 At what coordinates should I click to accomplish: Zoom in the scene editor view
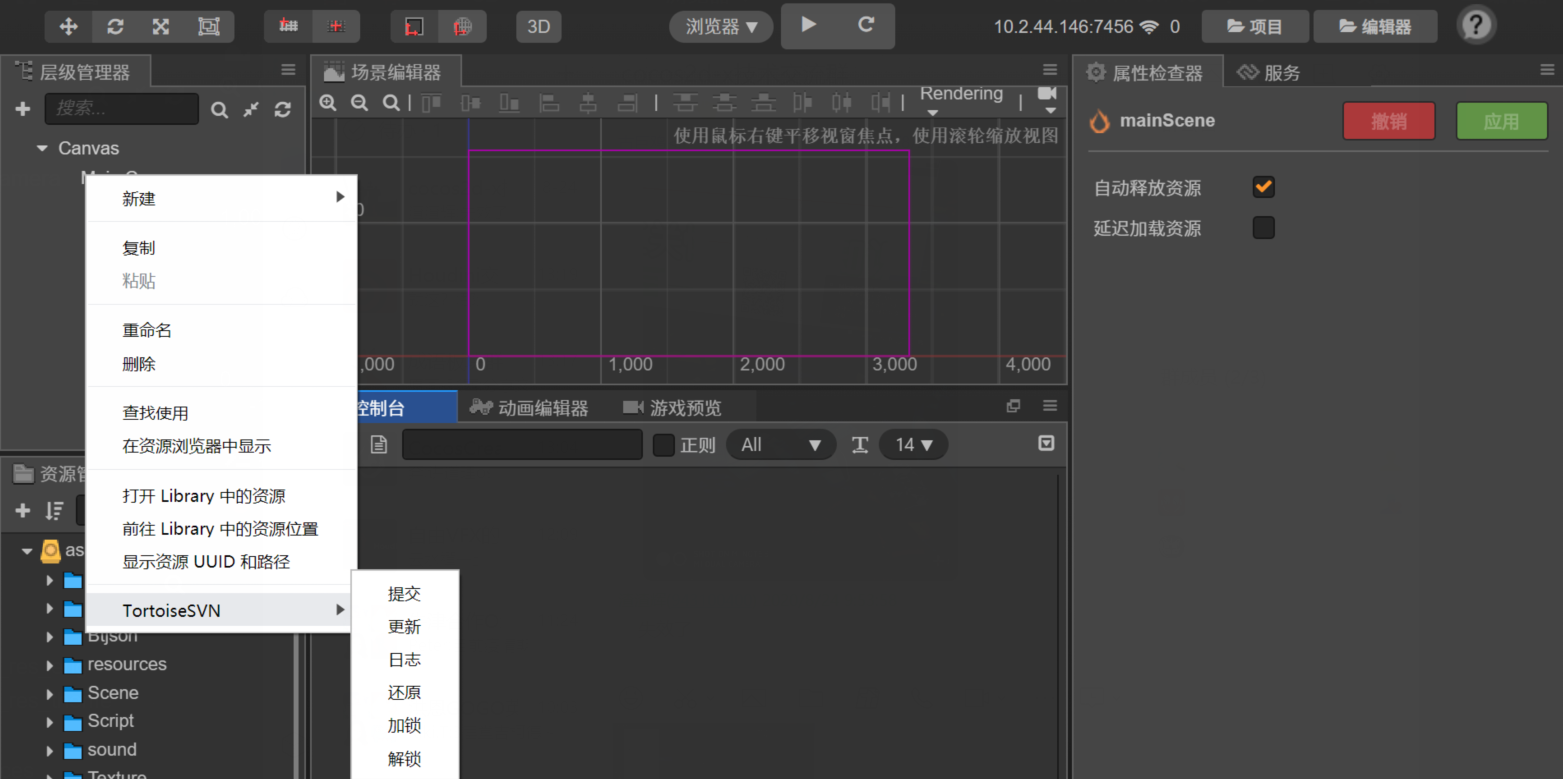coord(327,103)
